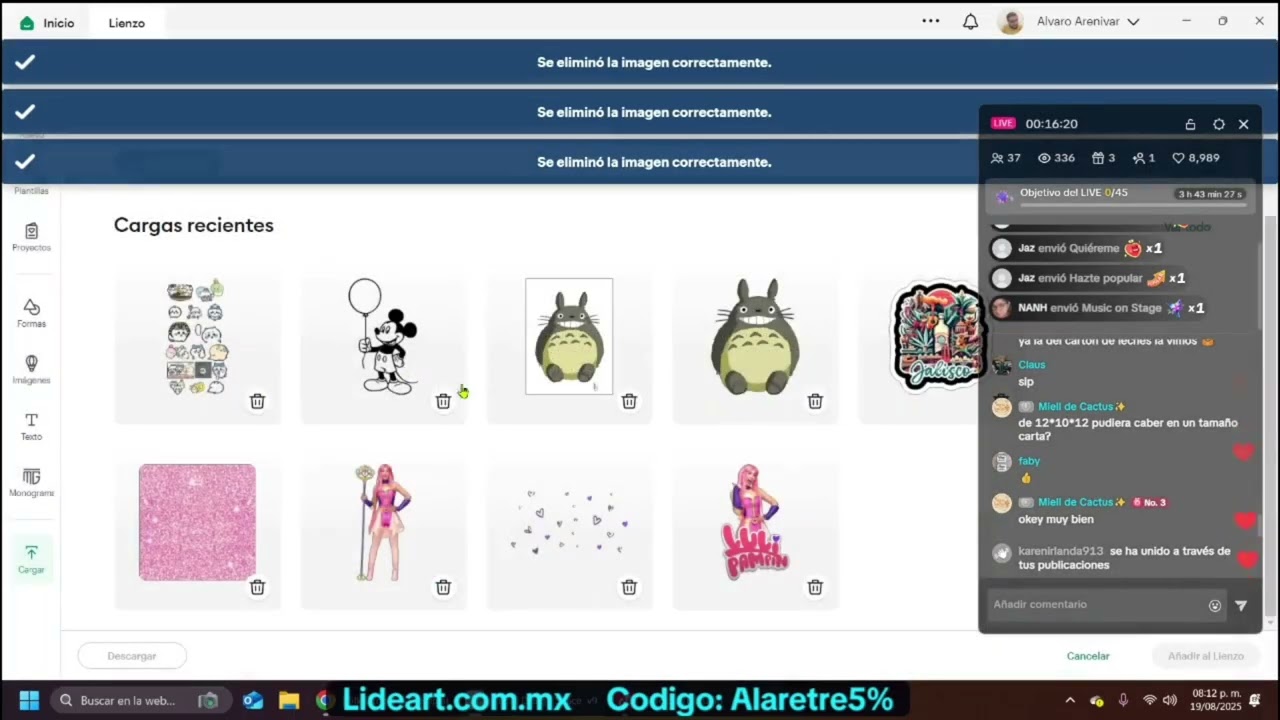
Task: Open emoji picker in comment box
Action: point(1215,605)
